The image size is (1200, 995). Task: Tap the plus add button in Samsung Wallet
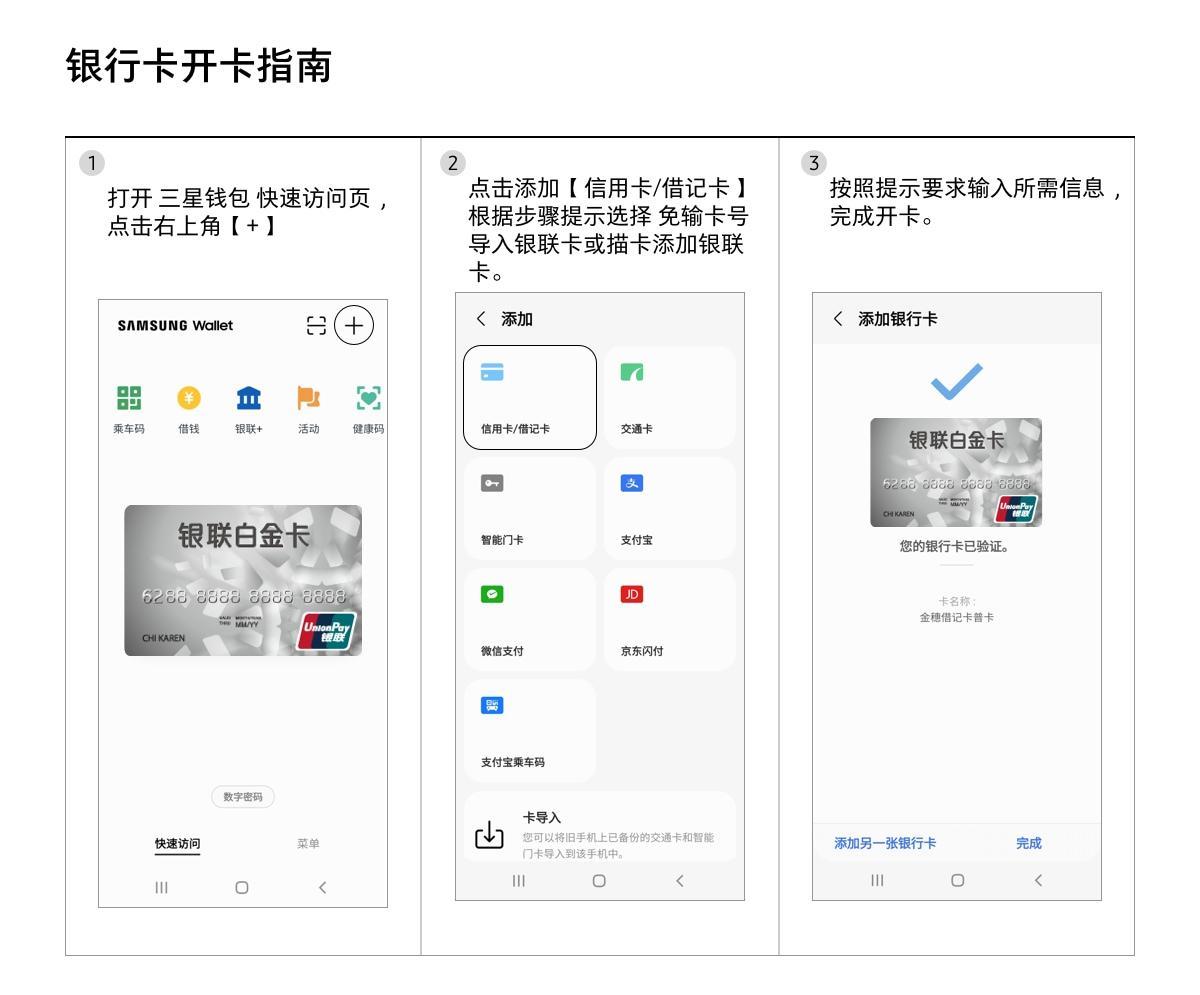tap(353, 326)
